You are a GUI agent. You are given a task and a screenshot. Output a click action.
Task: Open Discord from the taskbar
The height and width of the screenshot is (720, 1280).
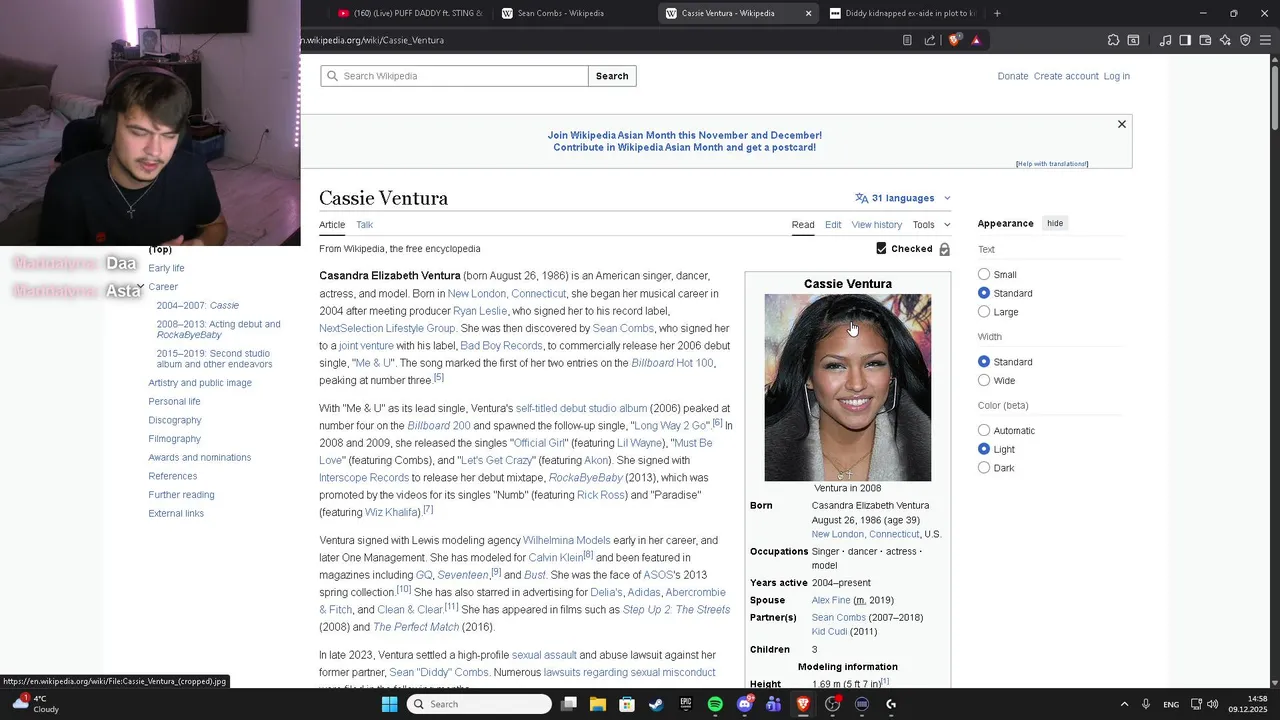[x=744, y=704]
